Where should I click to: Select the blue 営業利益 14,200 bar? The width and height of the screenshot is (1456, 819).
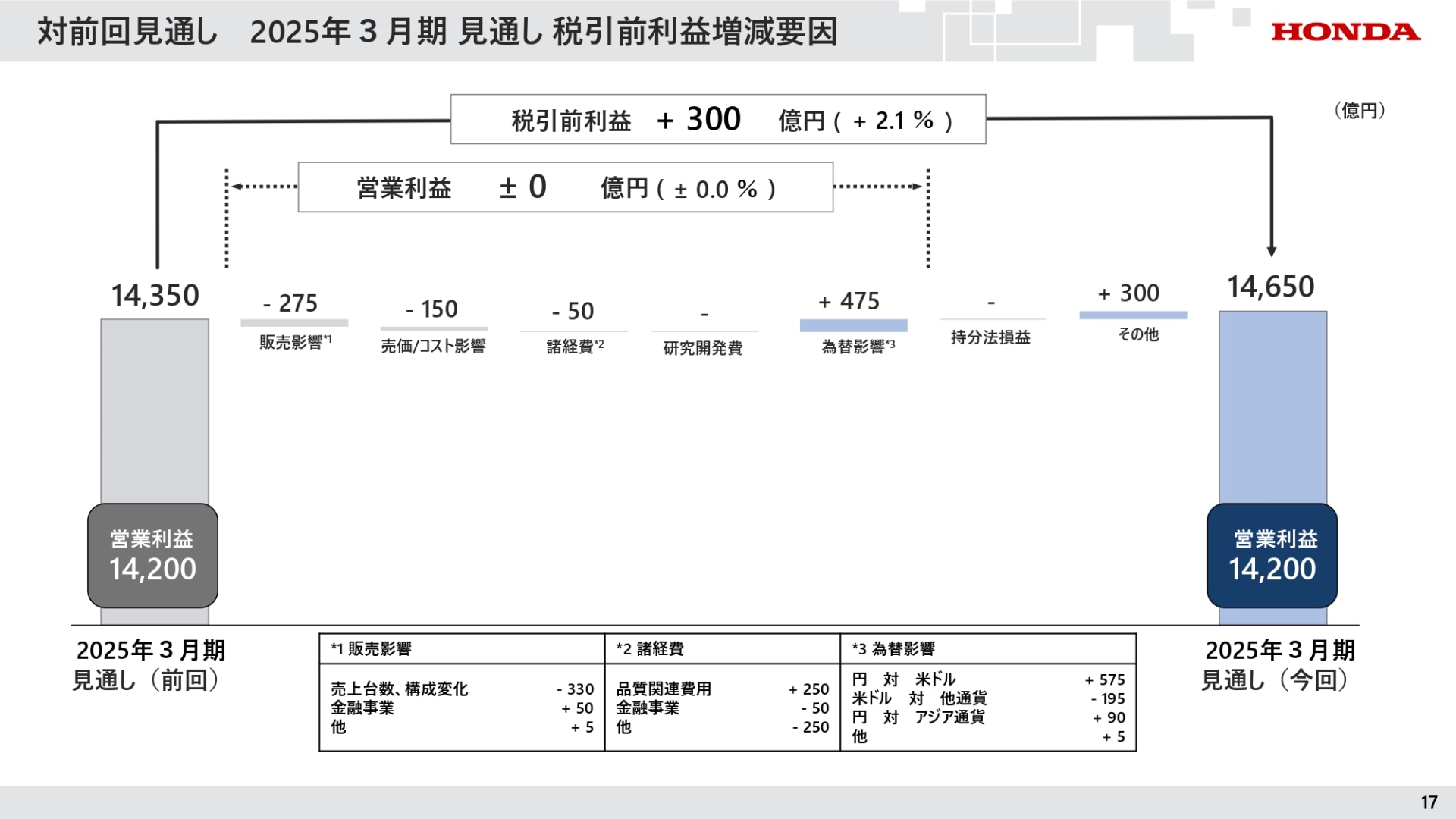point(1271,555)
